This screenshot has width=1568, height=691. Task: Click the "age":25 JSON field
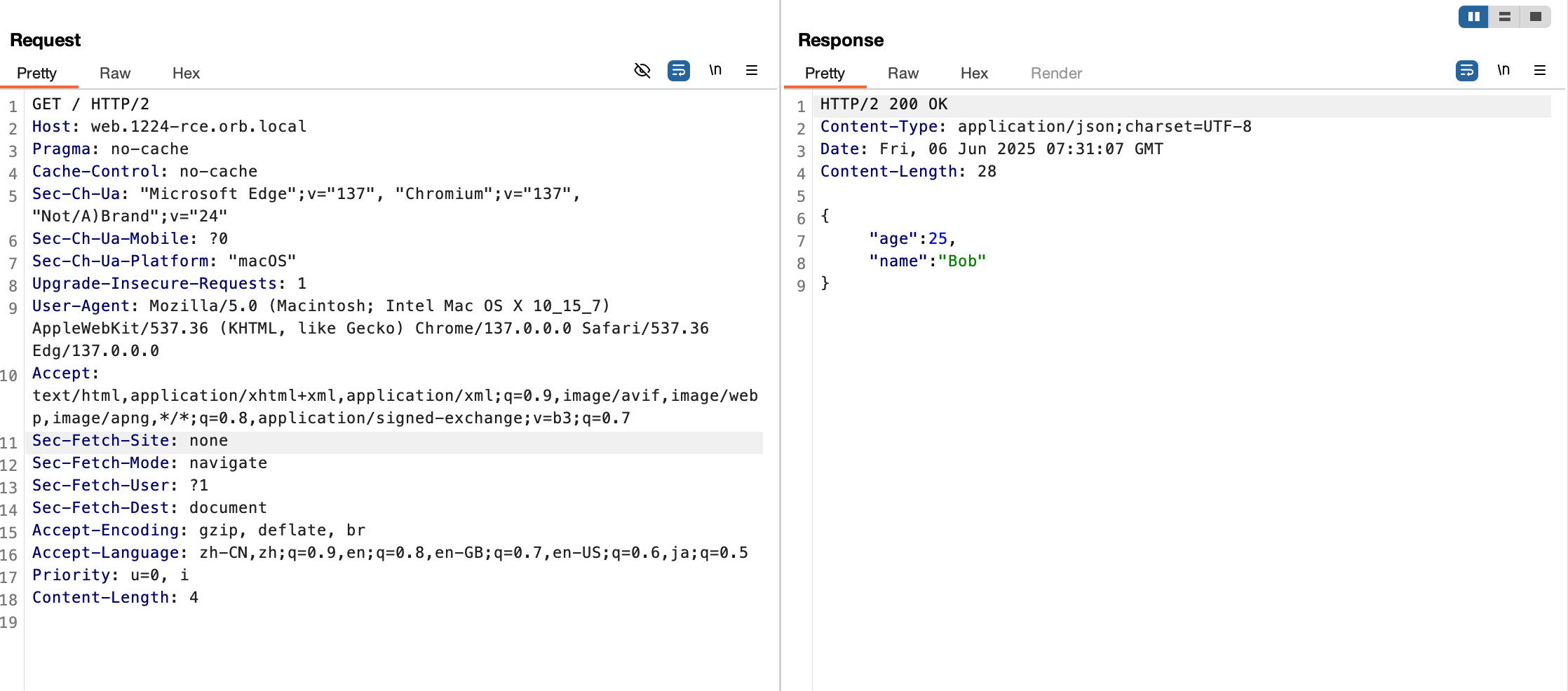912,238
